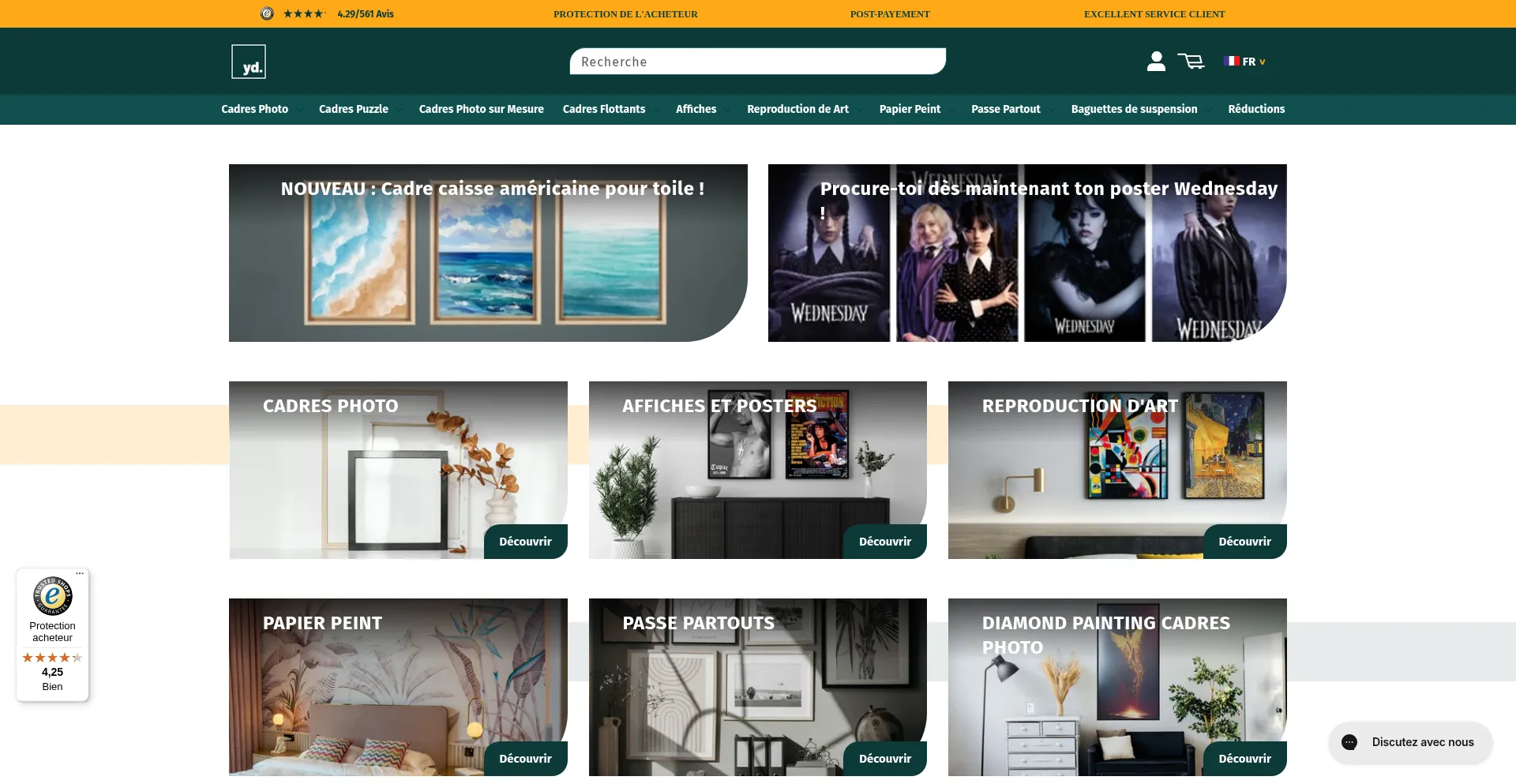Open the shopping cart icon
The image size is (1516, 784).
coord(1191,61)
